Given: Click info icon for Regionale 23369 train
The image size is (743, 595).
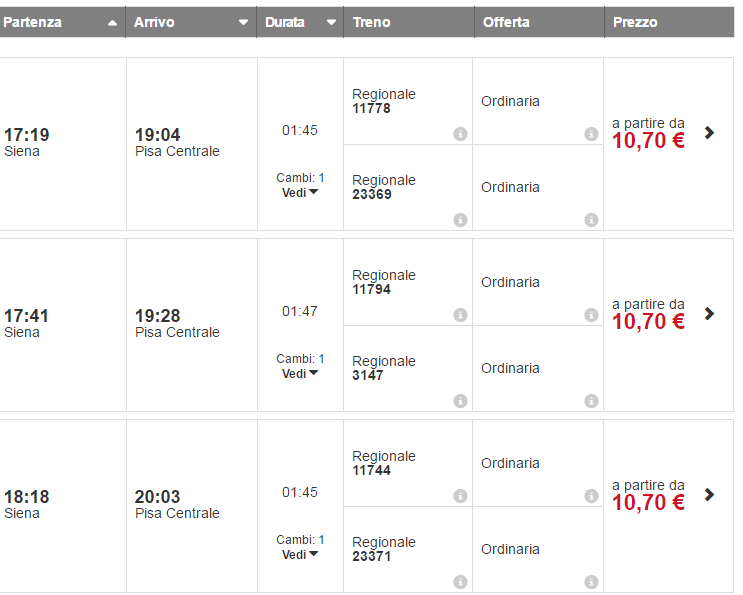Looking at the screenshot, I should pyautogui.click(x=460, y=220).
